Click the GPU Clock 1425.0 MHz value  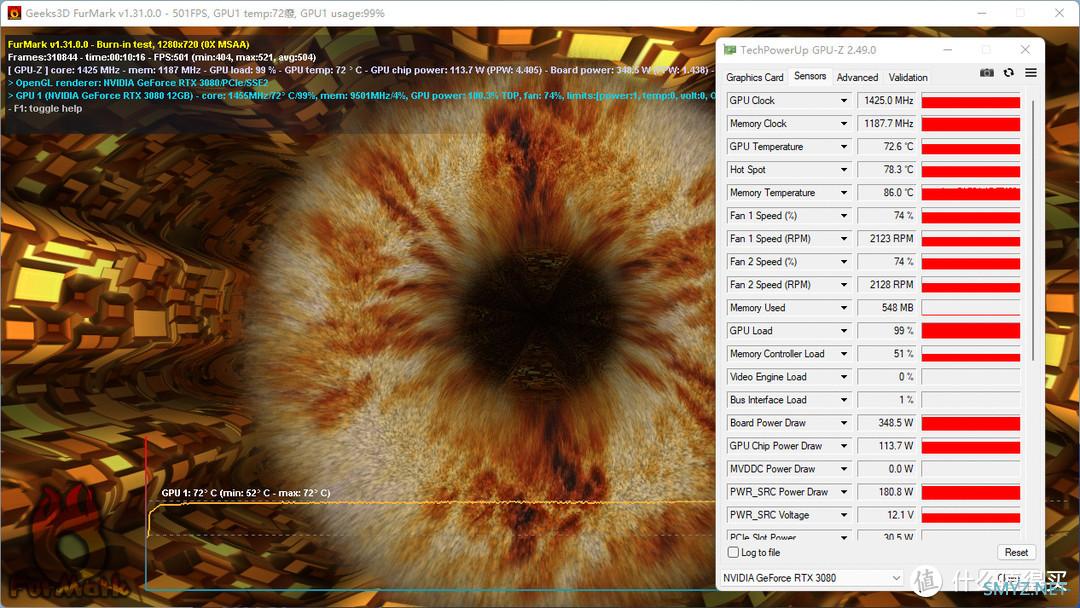(x=888, y=101)
